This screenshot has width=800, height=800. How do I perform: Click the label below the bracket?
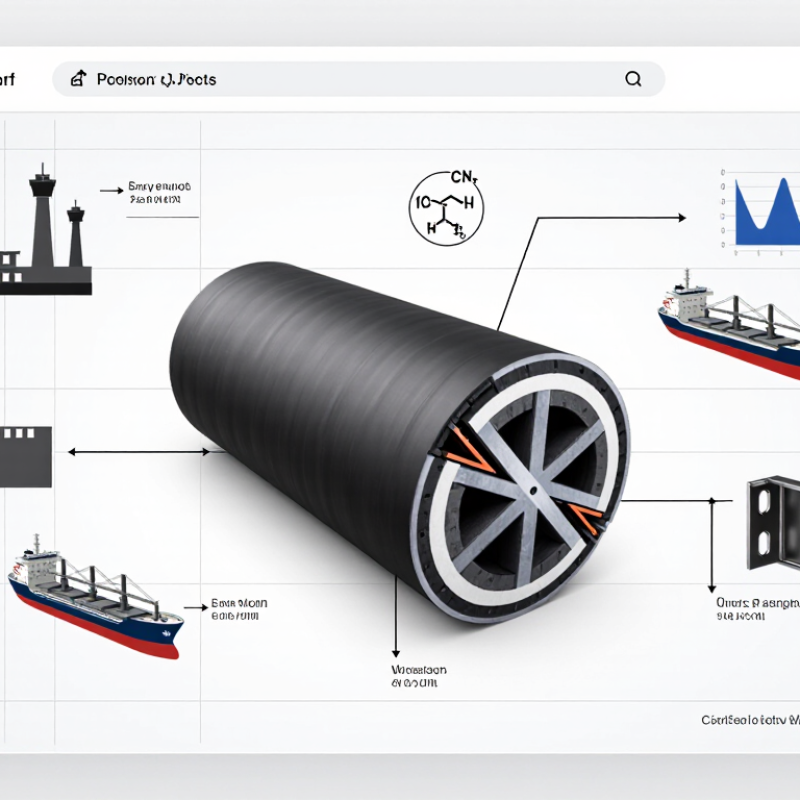758,609
